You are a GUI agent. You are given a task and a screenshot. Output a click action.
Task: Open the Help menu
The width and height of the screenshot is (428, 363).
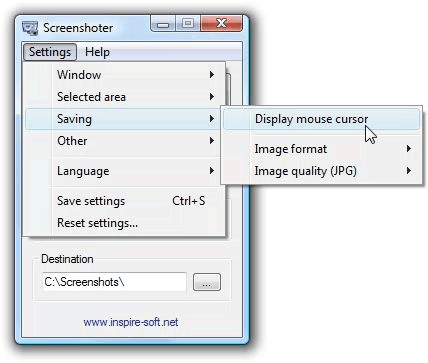[x=97, y=52]
